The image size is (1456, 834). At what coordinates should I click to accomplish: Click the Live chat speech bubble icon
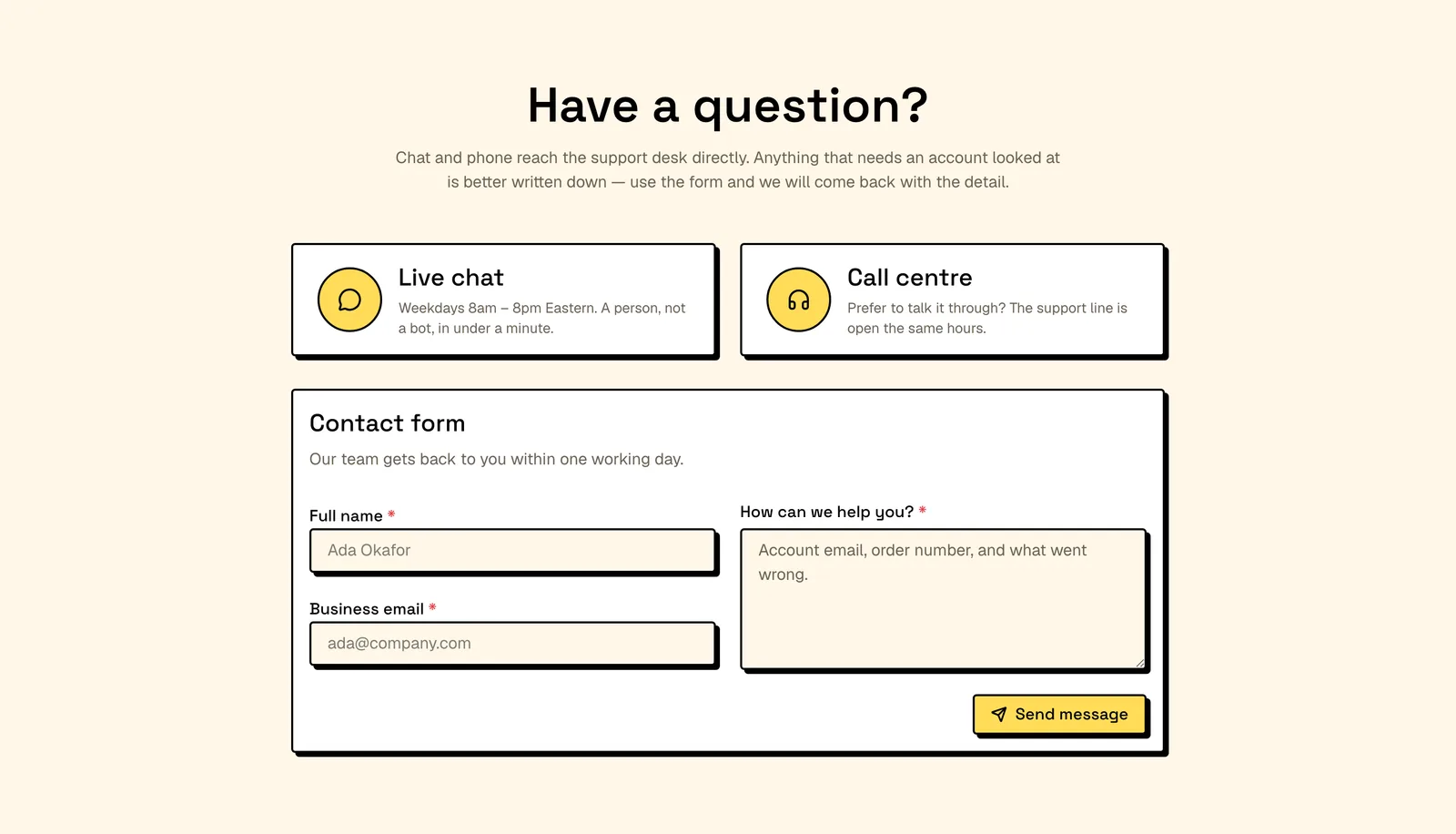(x=349, y=300)
